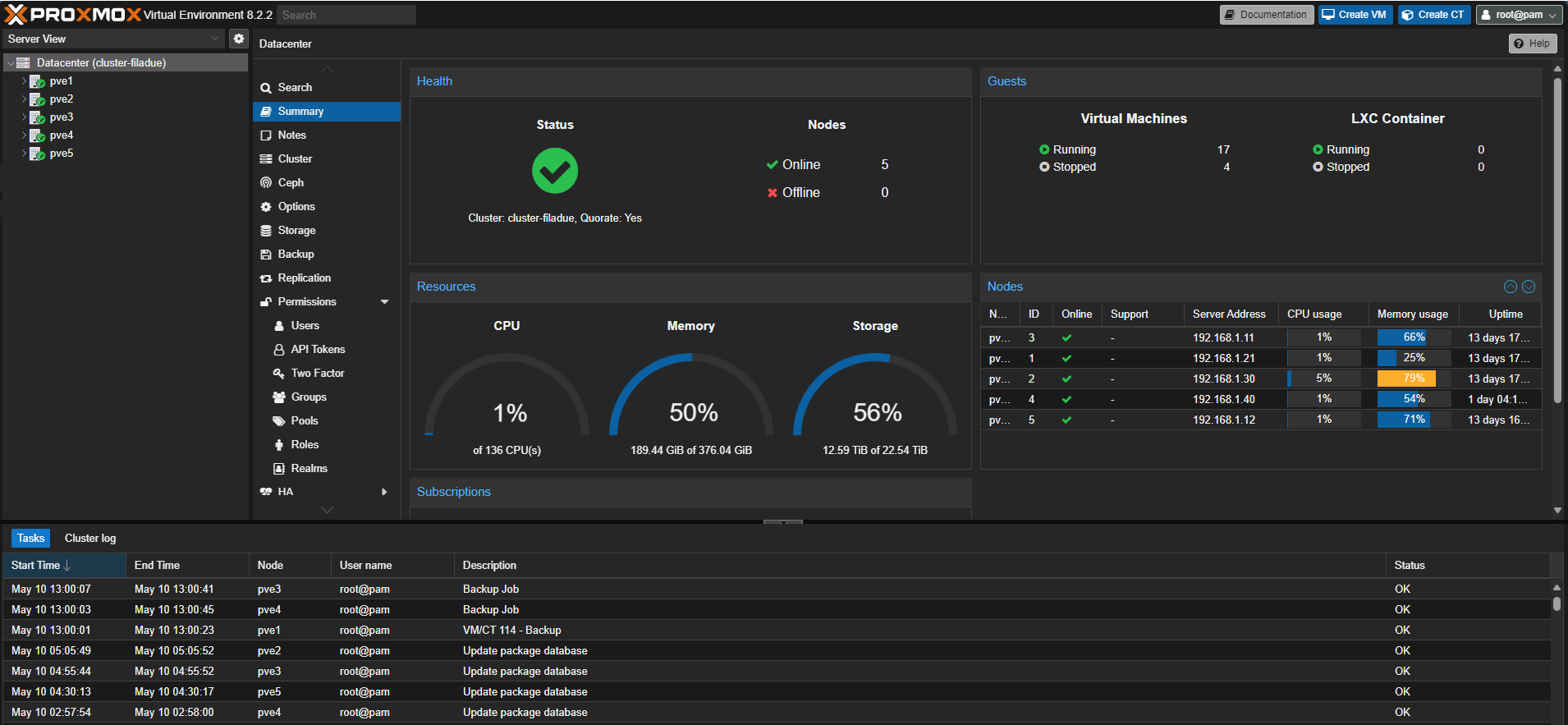Click the pve3 node icon in tree
This screenshot has width=1568, height=725.
coord(37,117)
